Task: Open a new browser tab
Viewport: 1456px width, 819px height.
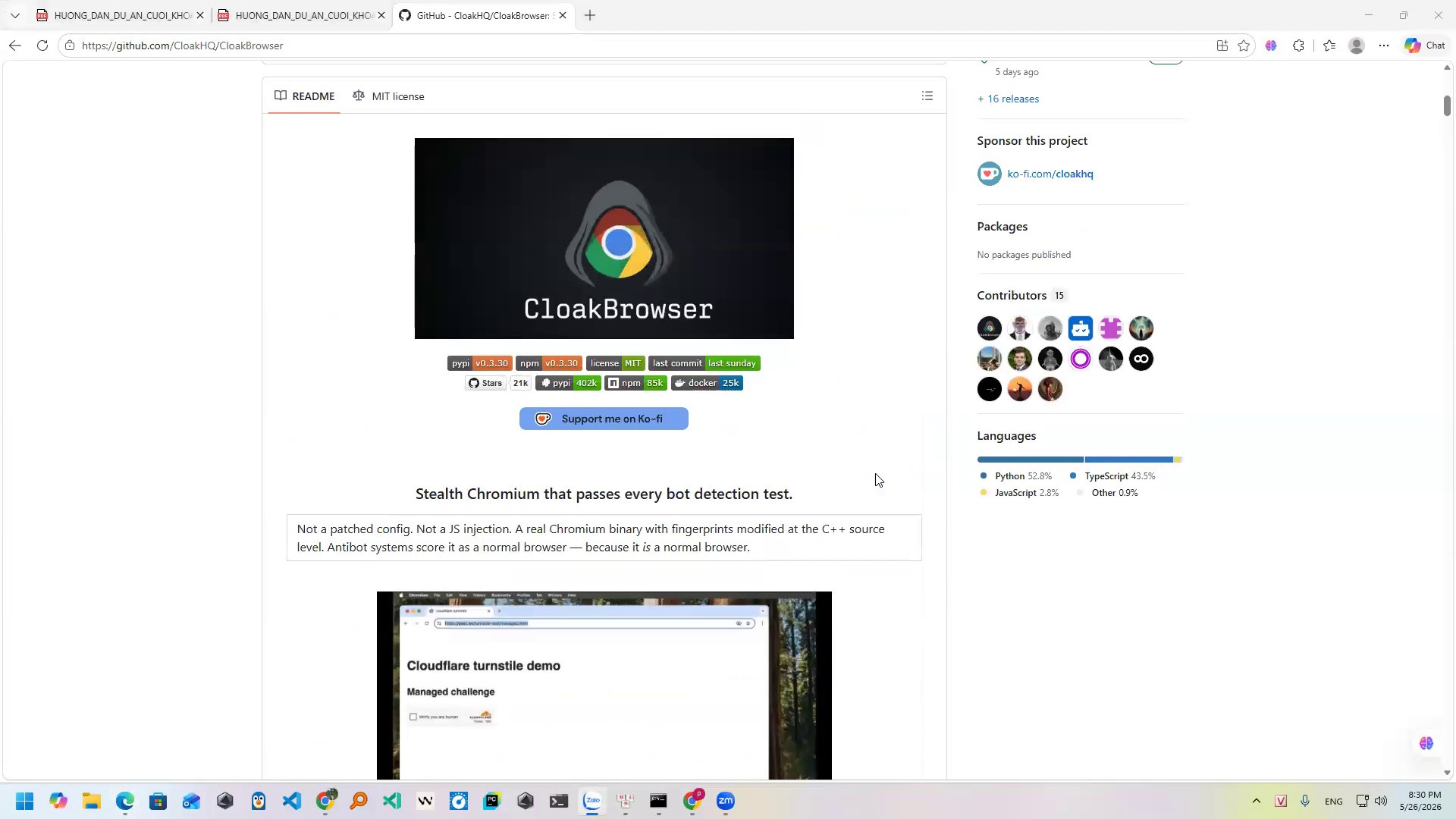Action: click(590, 15)
